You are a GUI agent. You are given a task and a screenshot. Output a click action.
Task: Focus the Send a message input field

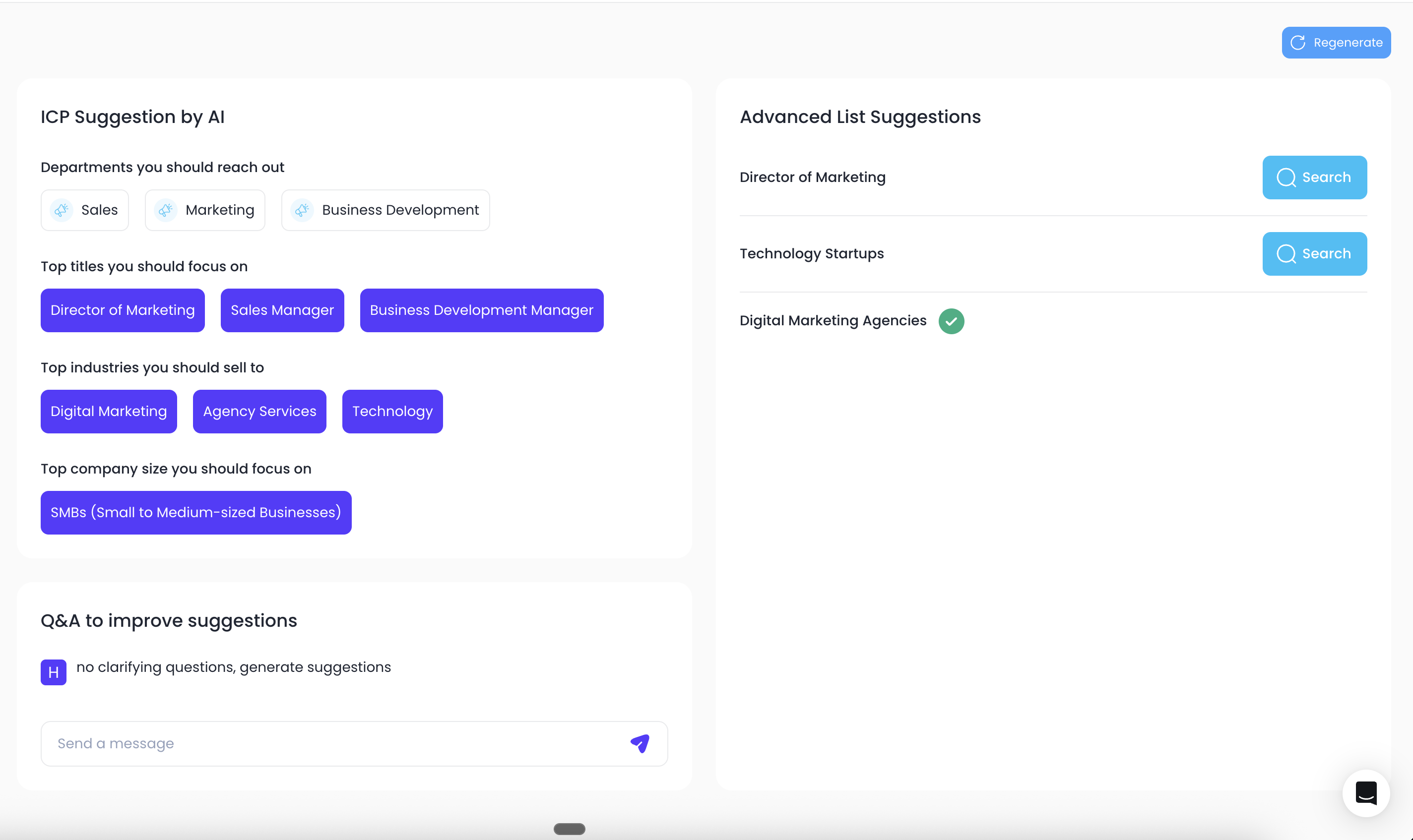tap(334, 743)
